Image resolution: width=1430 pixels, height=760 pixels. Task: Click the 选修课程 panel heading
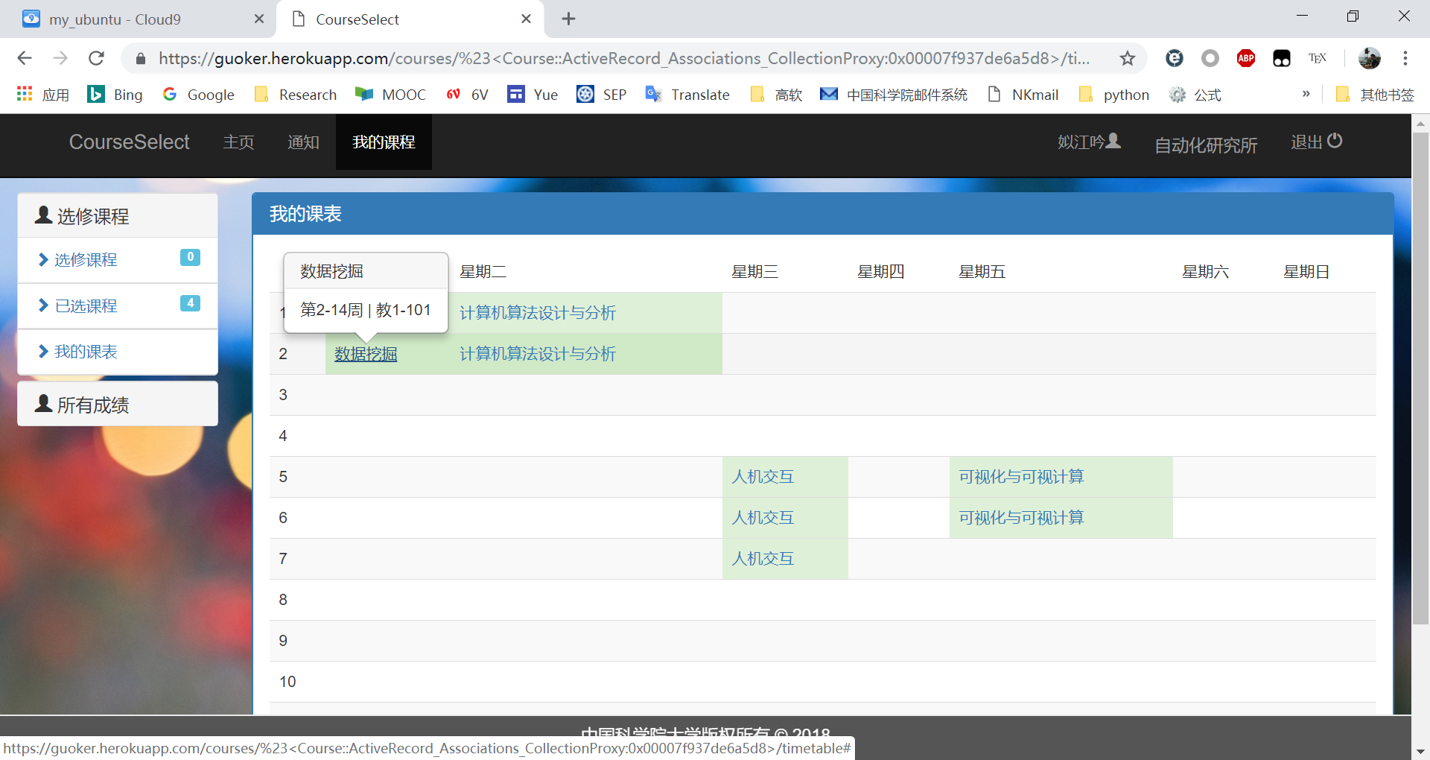click(118, 215)
